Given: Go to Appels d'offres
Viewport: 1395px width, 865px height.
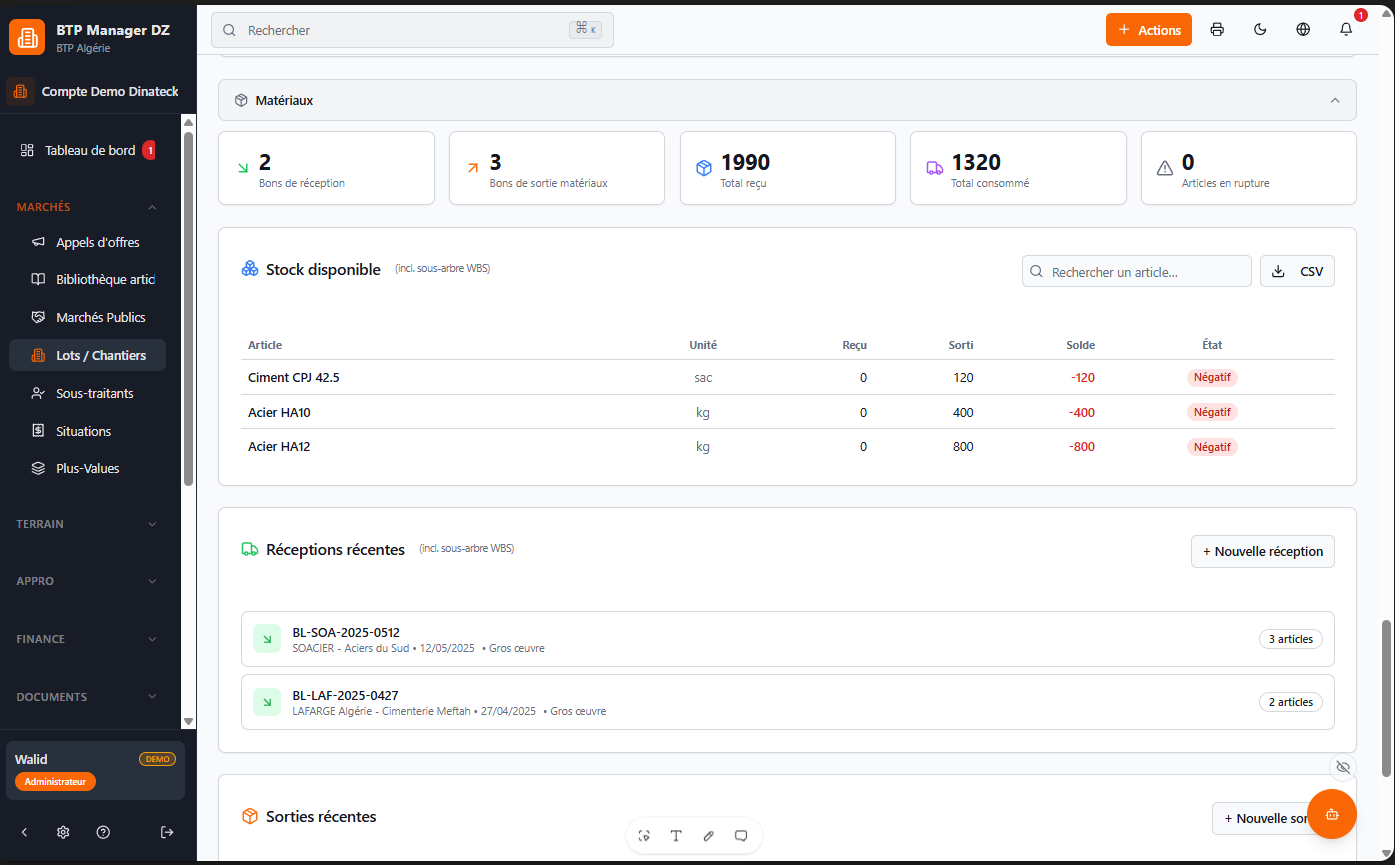Looking at the screenshot, I should point(87,243).
